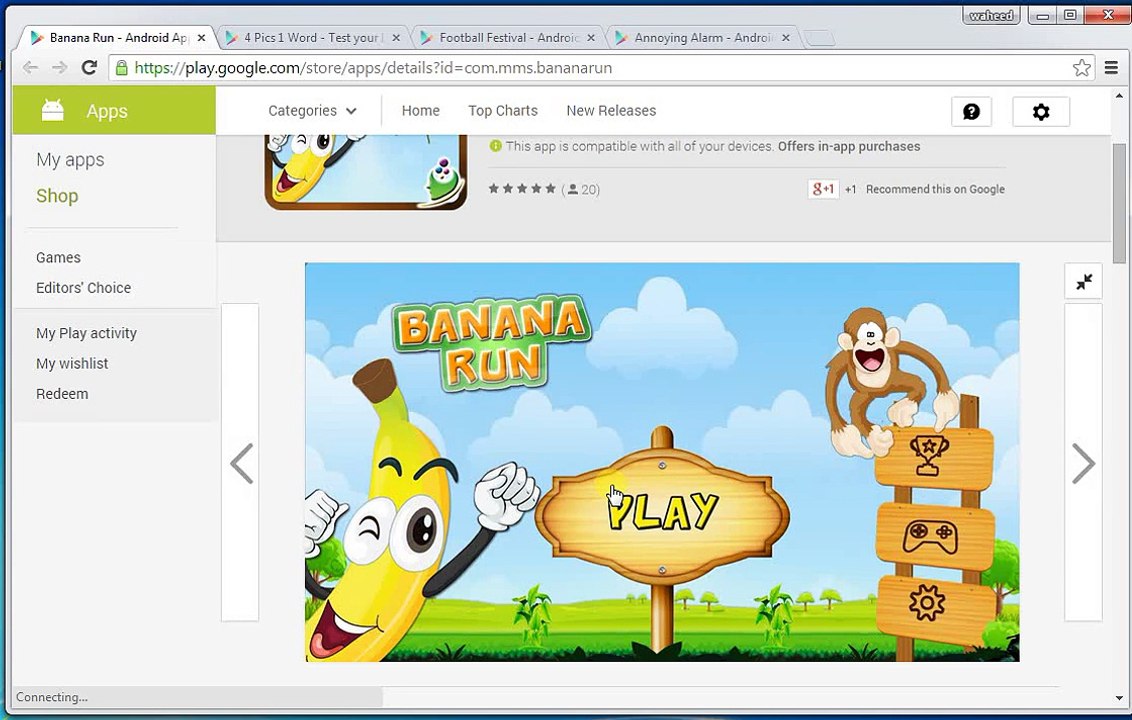Click 'Offers in-app purchases' text

(x=849, y=146)
